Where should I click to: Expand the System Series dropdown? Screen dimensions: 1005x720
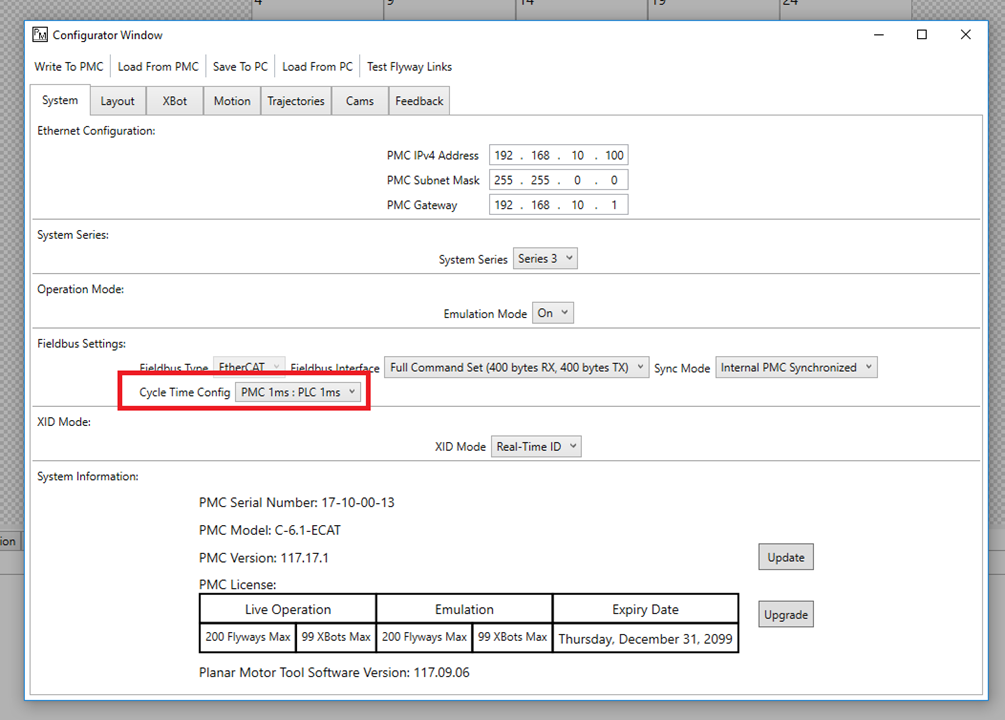pyautogui.click(x=545, y=259)
